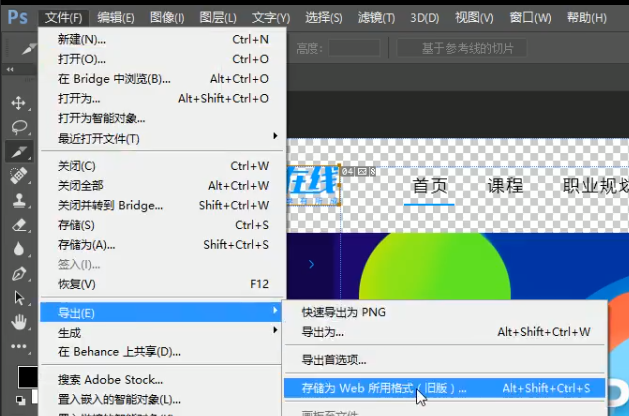The height and width of the screenshot is (416, 629).
Task: Select the Hand tool
Action: pyautogui.click(x=19, y=322)
